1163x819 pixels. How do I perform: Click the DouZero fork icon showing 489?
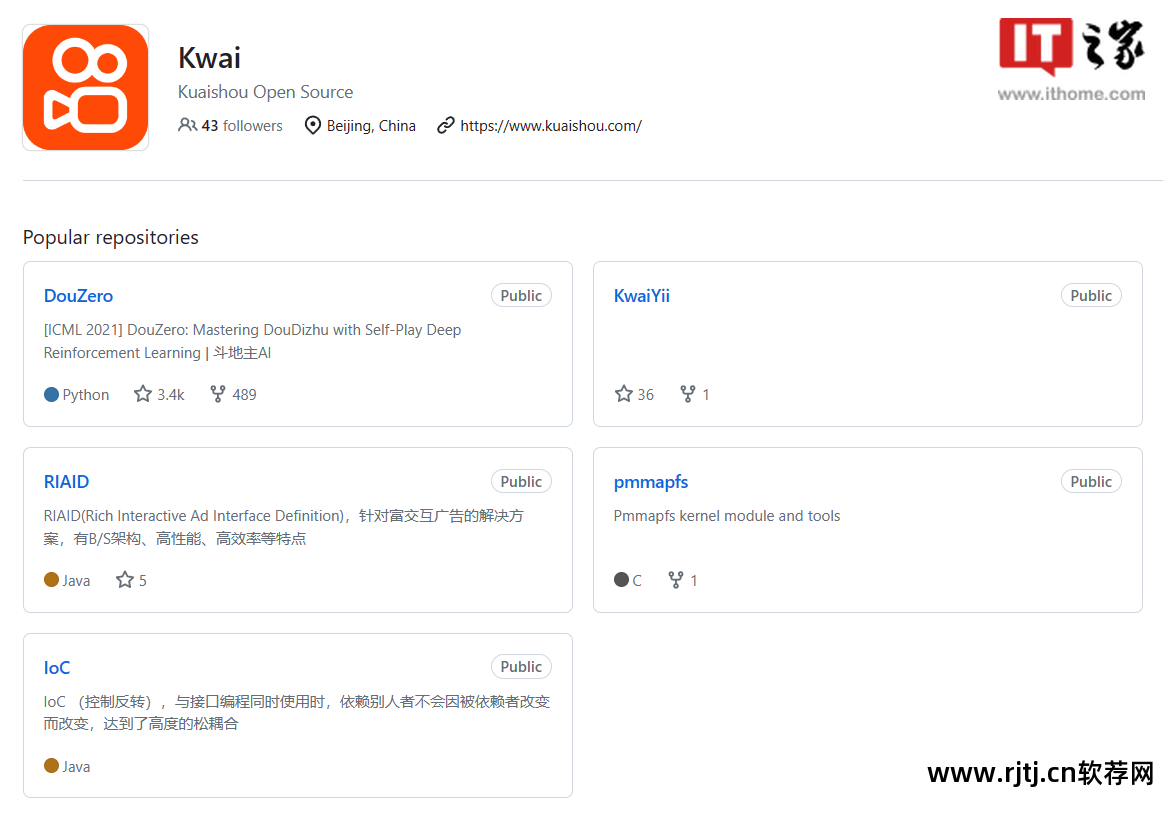(218, 394)
